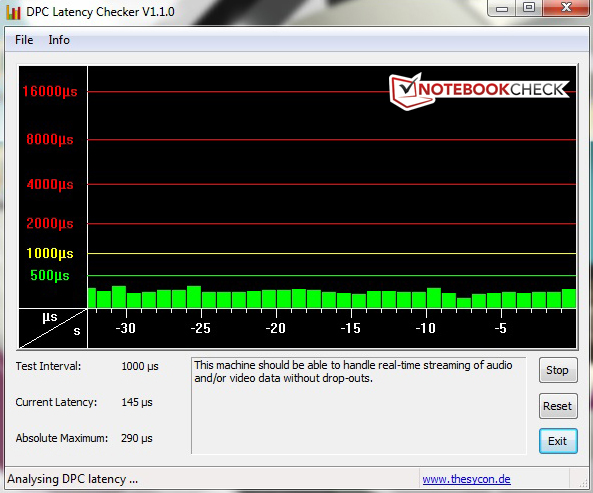Select the Current Latency value 145 µs
The height and width of the screenshot is (493, 593).
tap(137, 402)
